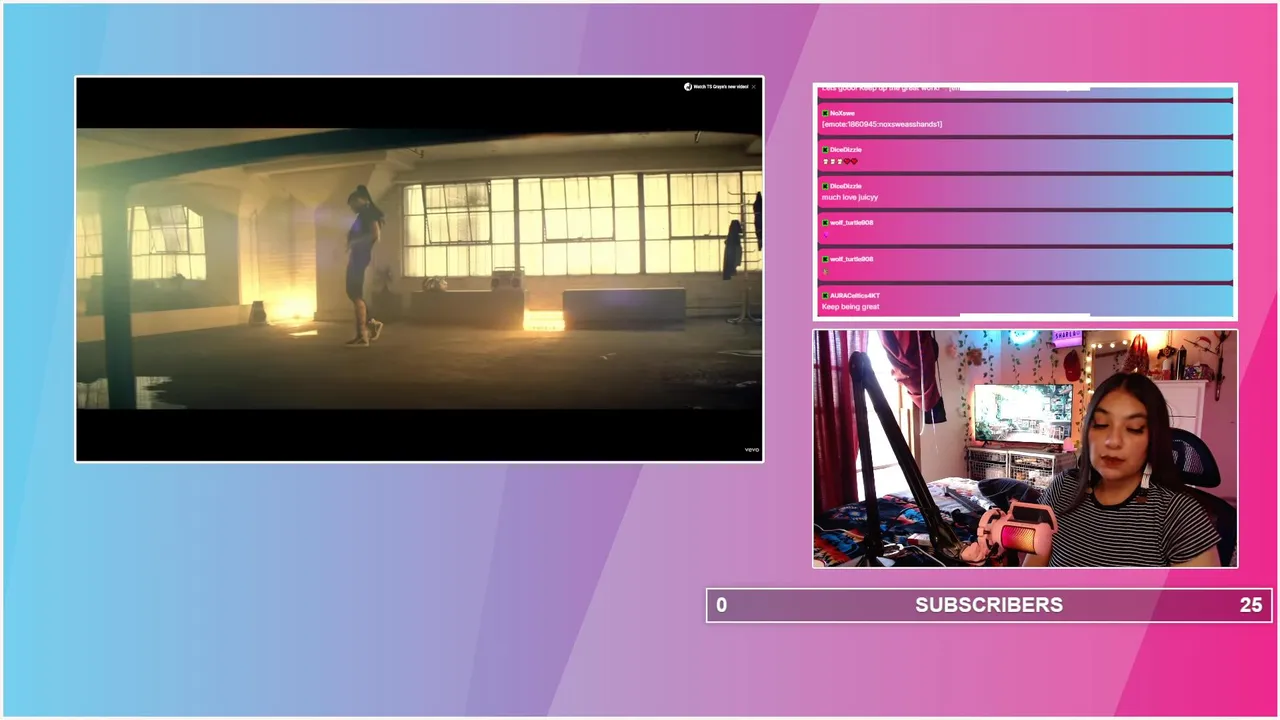Select the streamer's webcam feed

tap(1025, 449)
